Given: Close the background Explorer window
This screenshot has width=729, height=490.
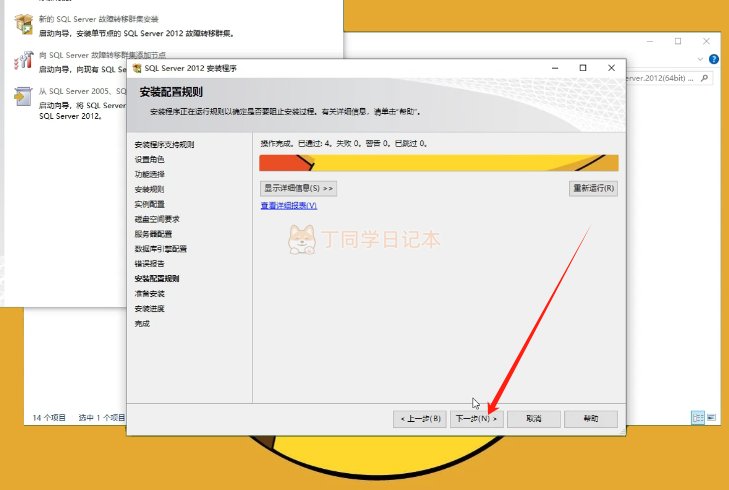Looking at the screenshot, I should point(706,41).
